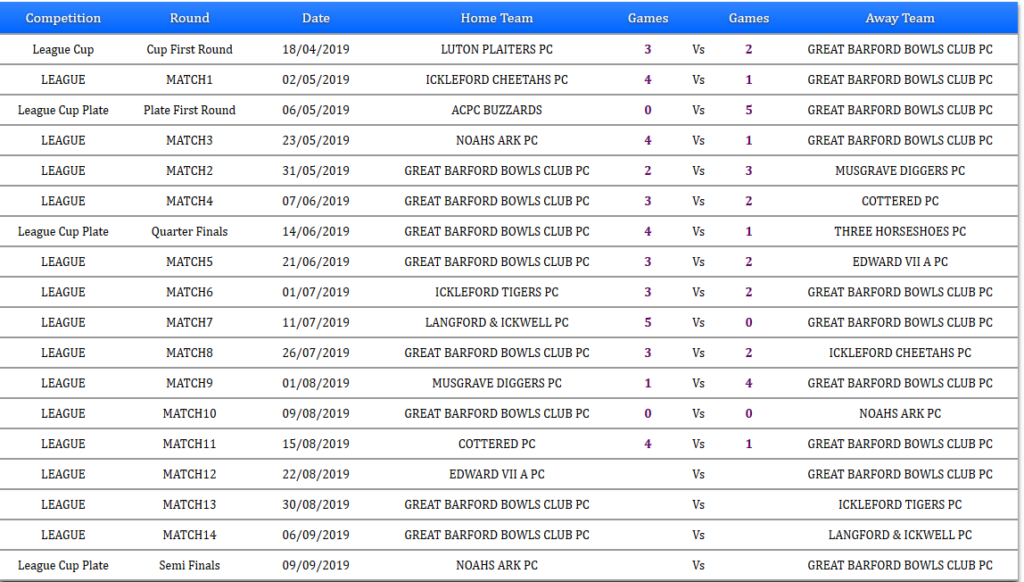Click date 15/08/2019
This screenshot has width=1024, height=582.
coord(315,444)
